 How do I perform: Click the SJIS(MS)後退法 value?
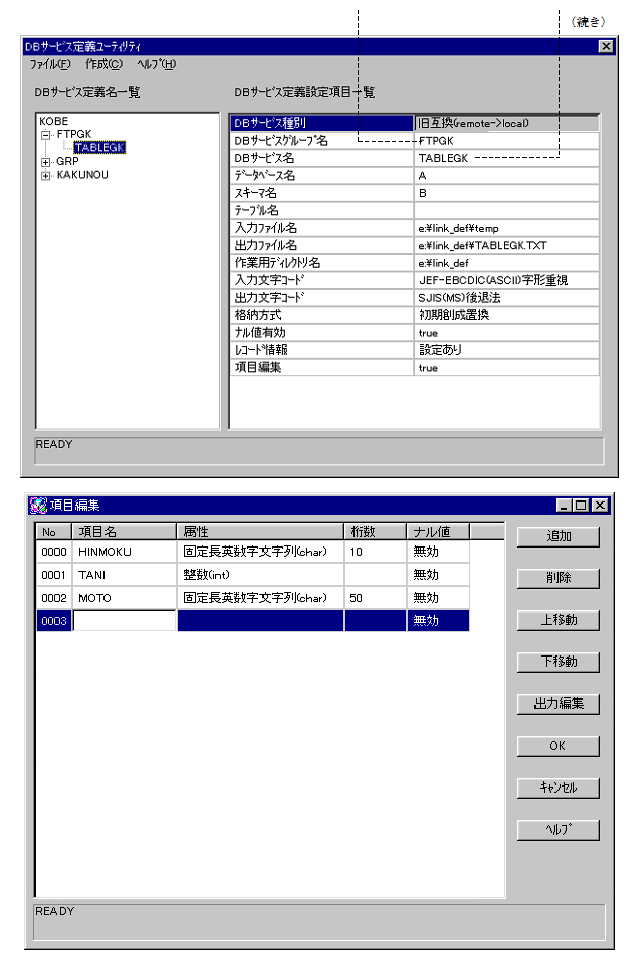[507, 298]
